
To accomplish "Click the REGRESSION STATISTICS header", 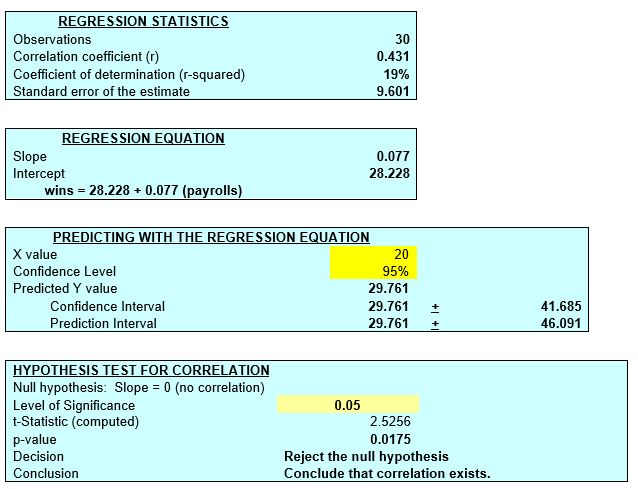I will [x=143, y=21].
